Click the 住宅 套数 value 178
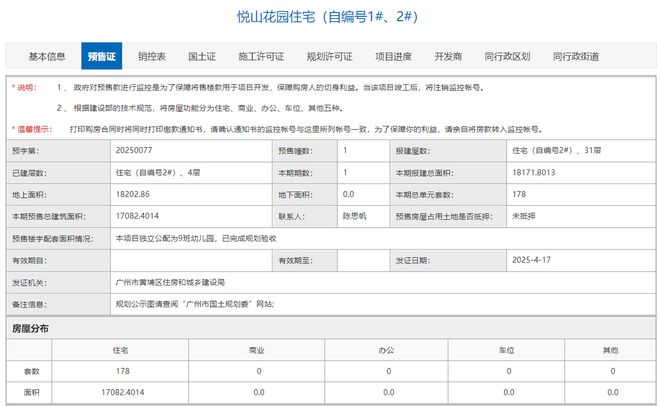The image size is (660, 406). click(x=122, y=371)
